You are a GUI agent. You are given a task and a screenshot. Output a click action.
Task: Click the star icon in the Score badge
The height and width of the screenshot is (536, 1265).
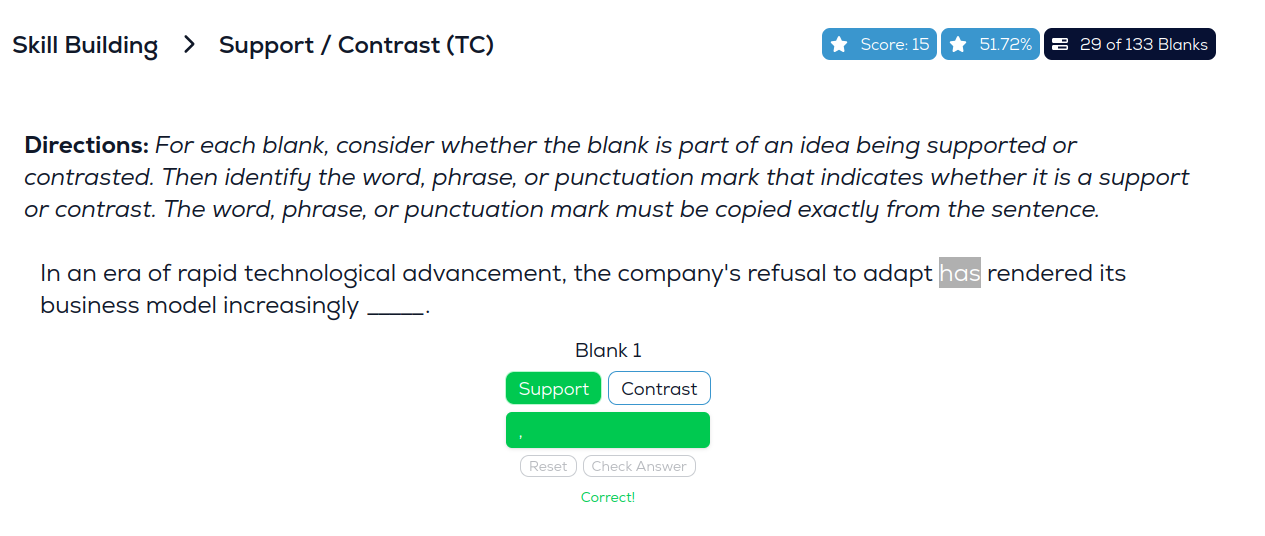[x=840, y=45]
